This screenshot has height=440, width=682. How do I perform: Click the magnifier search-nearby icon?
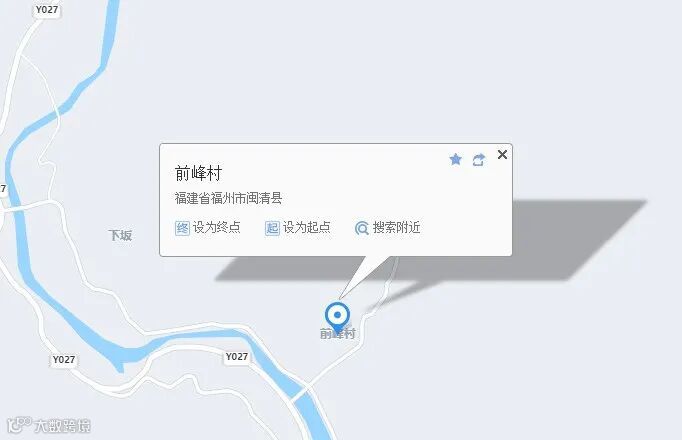(x=362, y=228)
